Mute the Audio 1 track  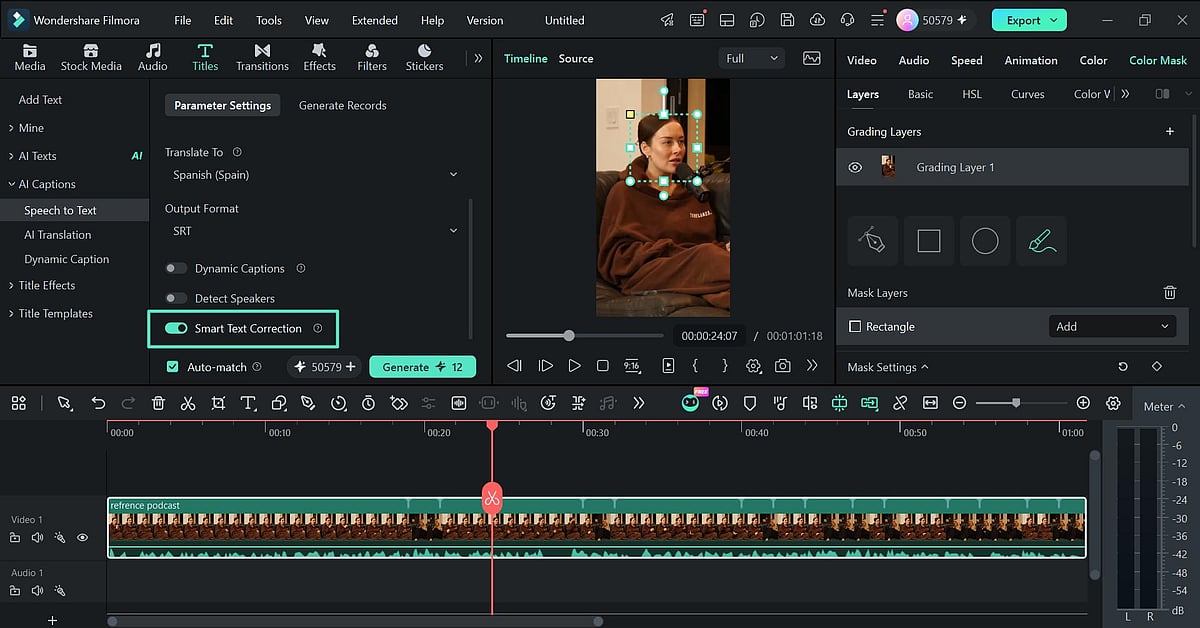coord(37,591)
